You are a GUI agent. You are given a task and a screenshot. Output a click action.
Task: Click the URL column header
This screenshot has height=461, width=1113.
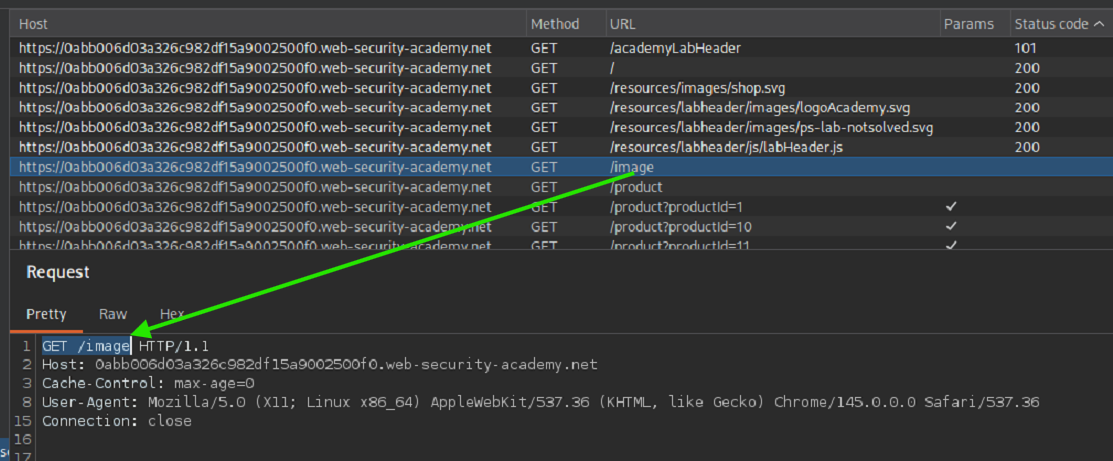tap(621, 24)
